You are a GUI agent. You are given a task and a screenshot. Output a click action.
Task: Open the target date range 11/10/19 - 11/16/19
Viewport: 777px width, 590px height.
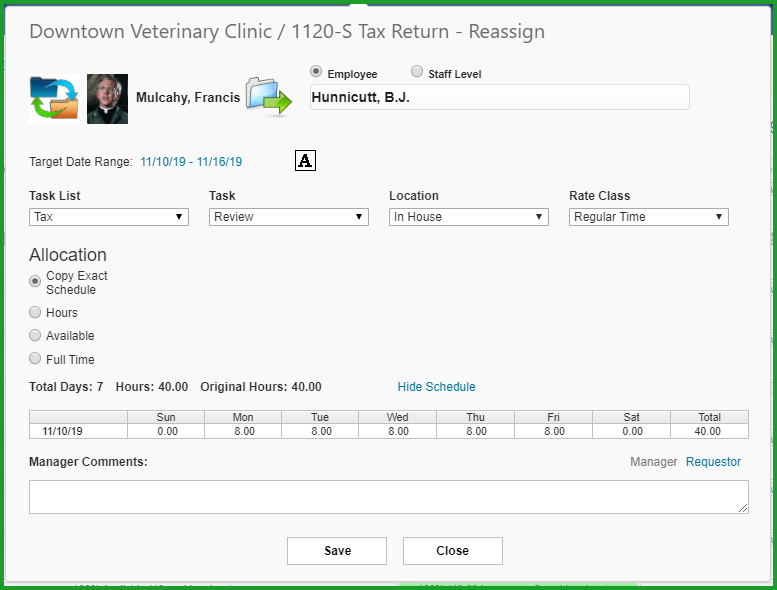(x=191, y=162)
